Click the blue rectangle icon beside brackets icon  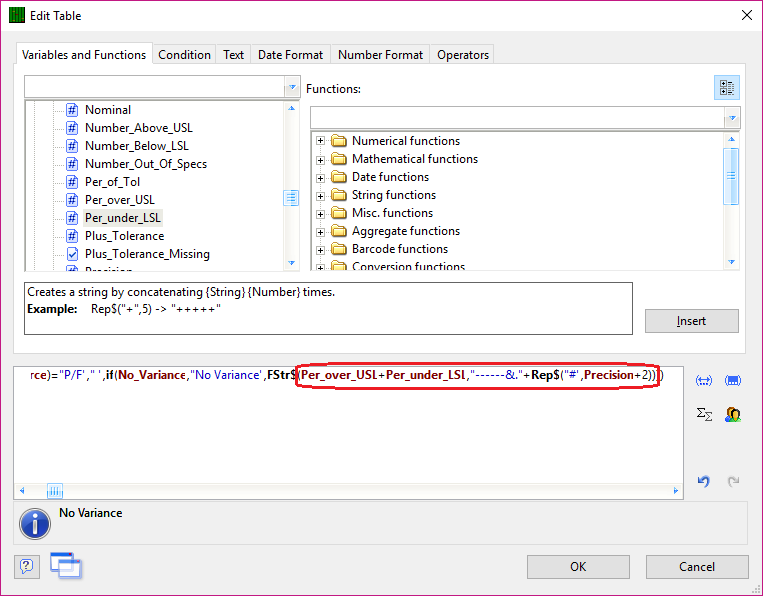pyautogui.click(x=733, y=380)
